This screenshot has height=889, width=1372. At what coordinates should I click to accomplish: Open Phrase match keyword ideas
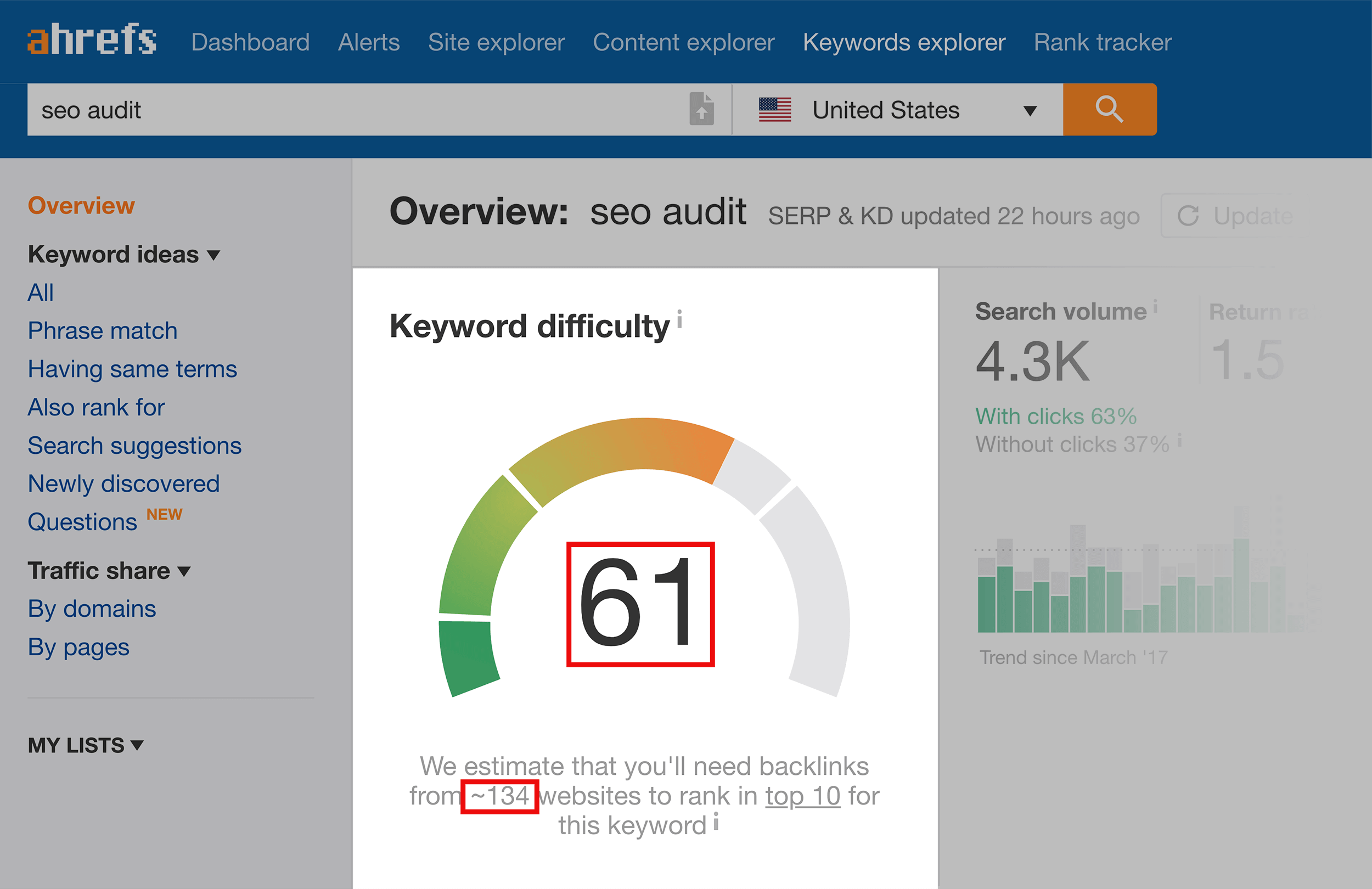click(103, 330)
